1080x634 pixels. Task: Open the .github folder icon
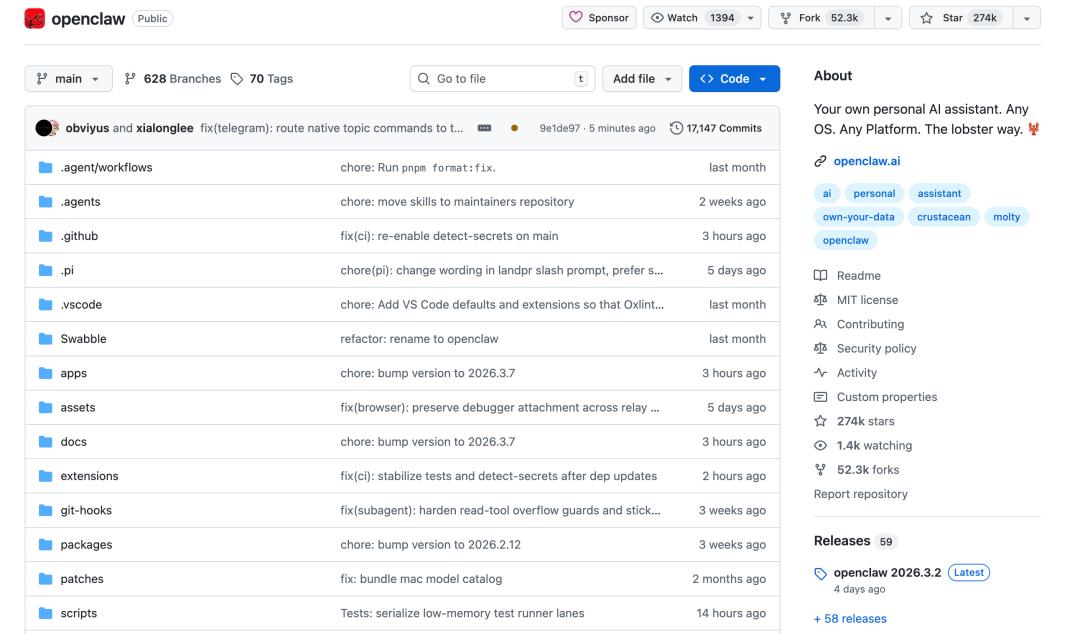45,236
